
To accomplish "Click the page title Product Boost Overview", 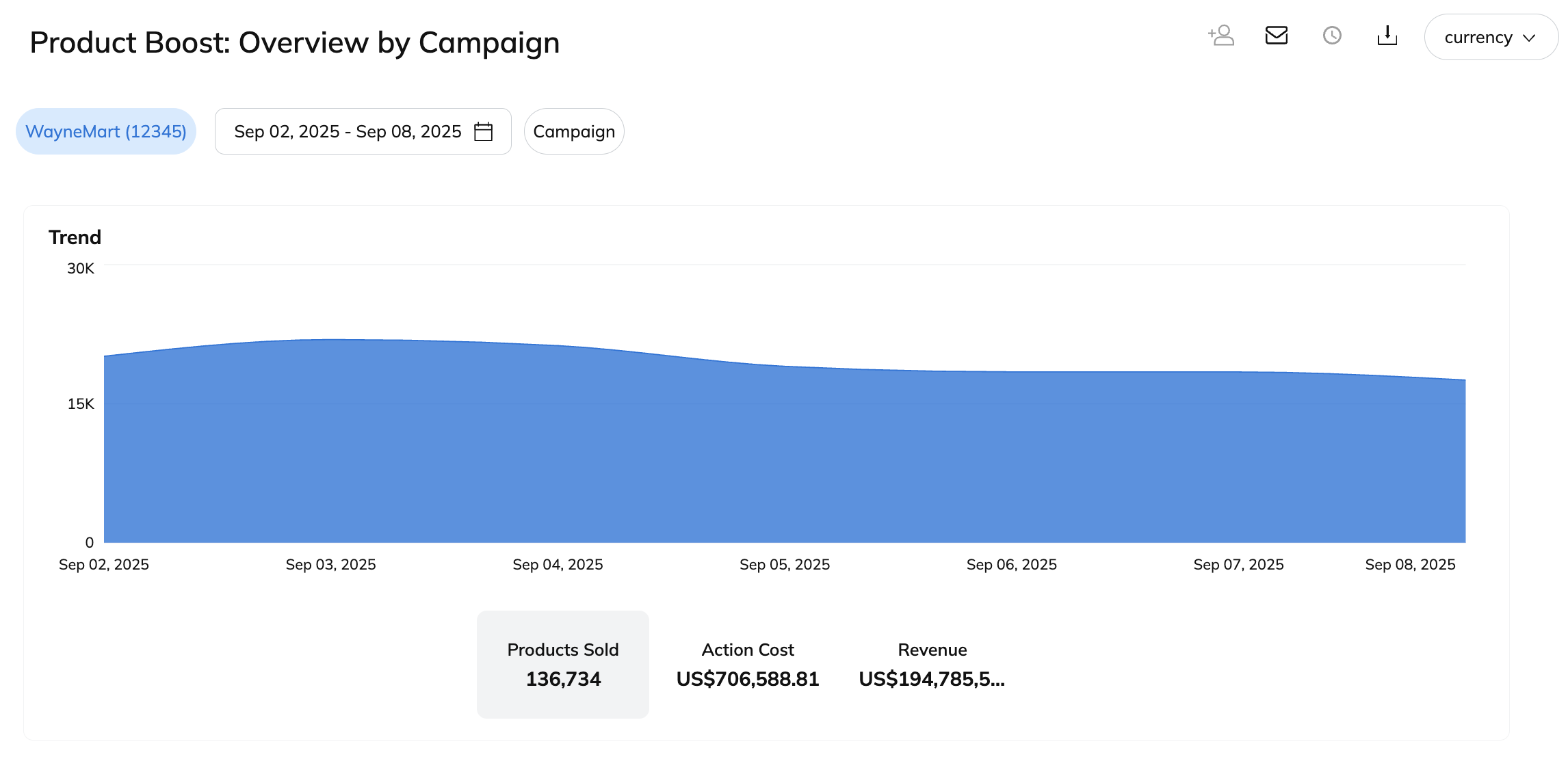I will click(x=295, y=42).
